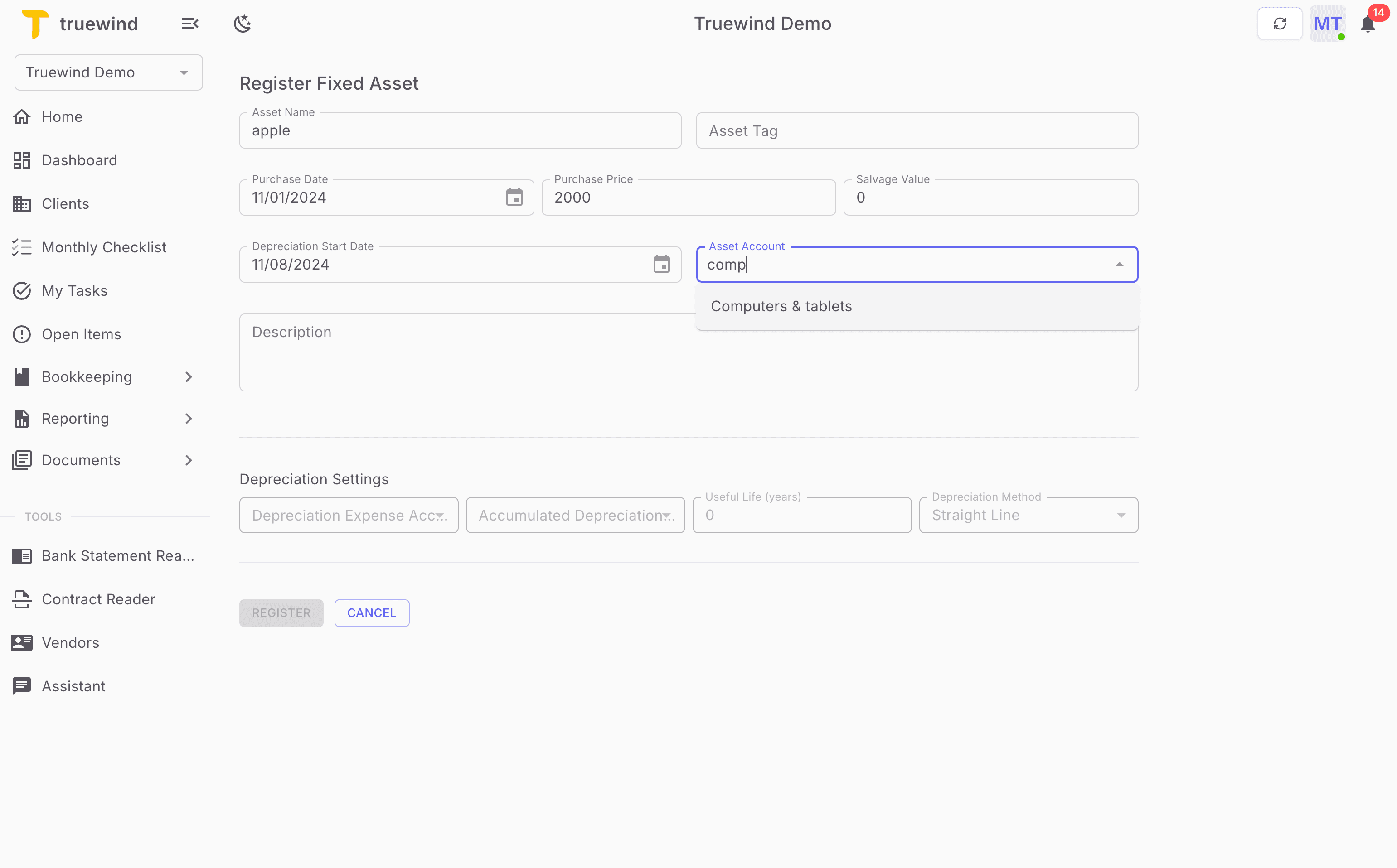Click the CANCEL button
This screenshot has width=1397, height=868.
click(x=372, y=612)
